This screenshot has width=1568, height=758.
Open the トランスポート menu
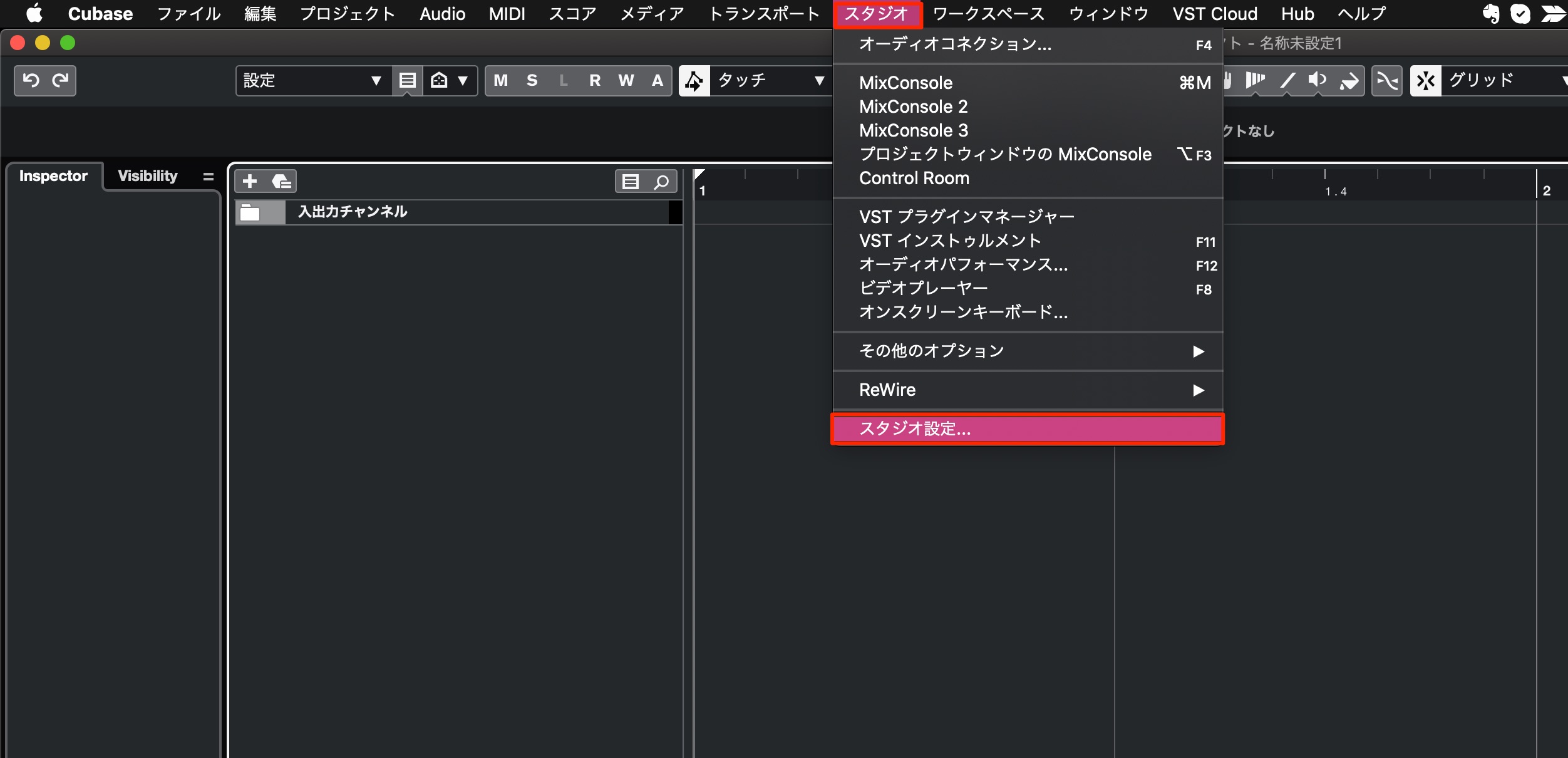764,14
